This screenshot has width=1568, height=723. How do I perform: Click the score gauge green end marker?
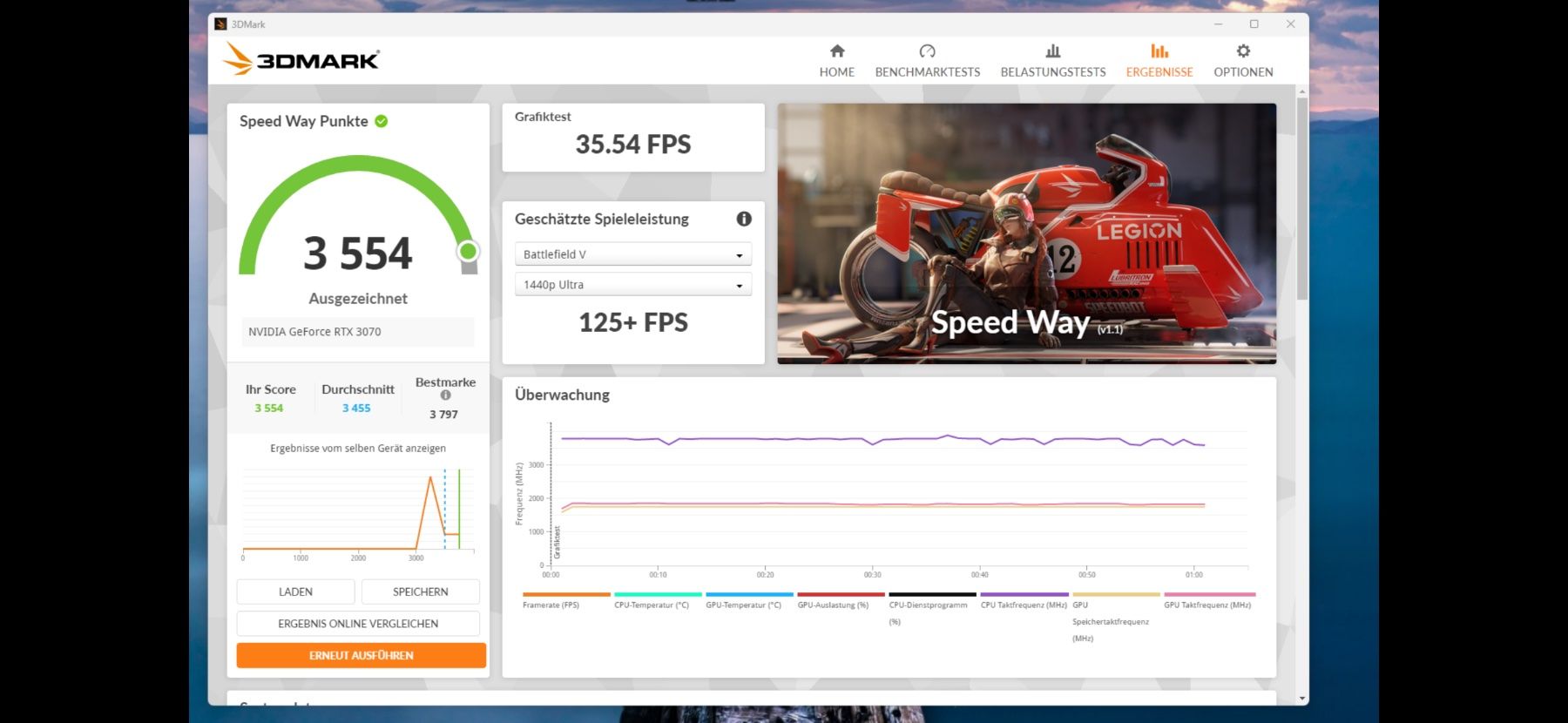click(x=468, y=252)
